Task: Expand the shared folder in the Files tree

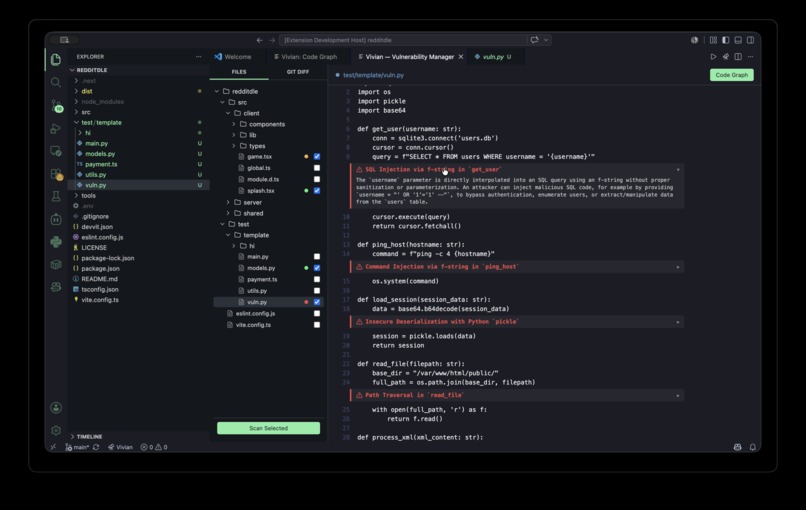Action: click(228, 213)
